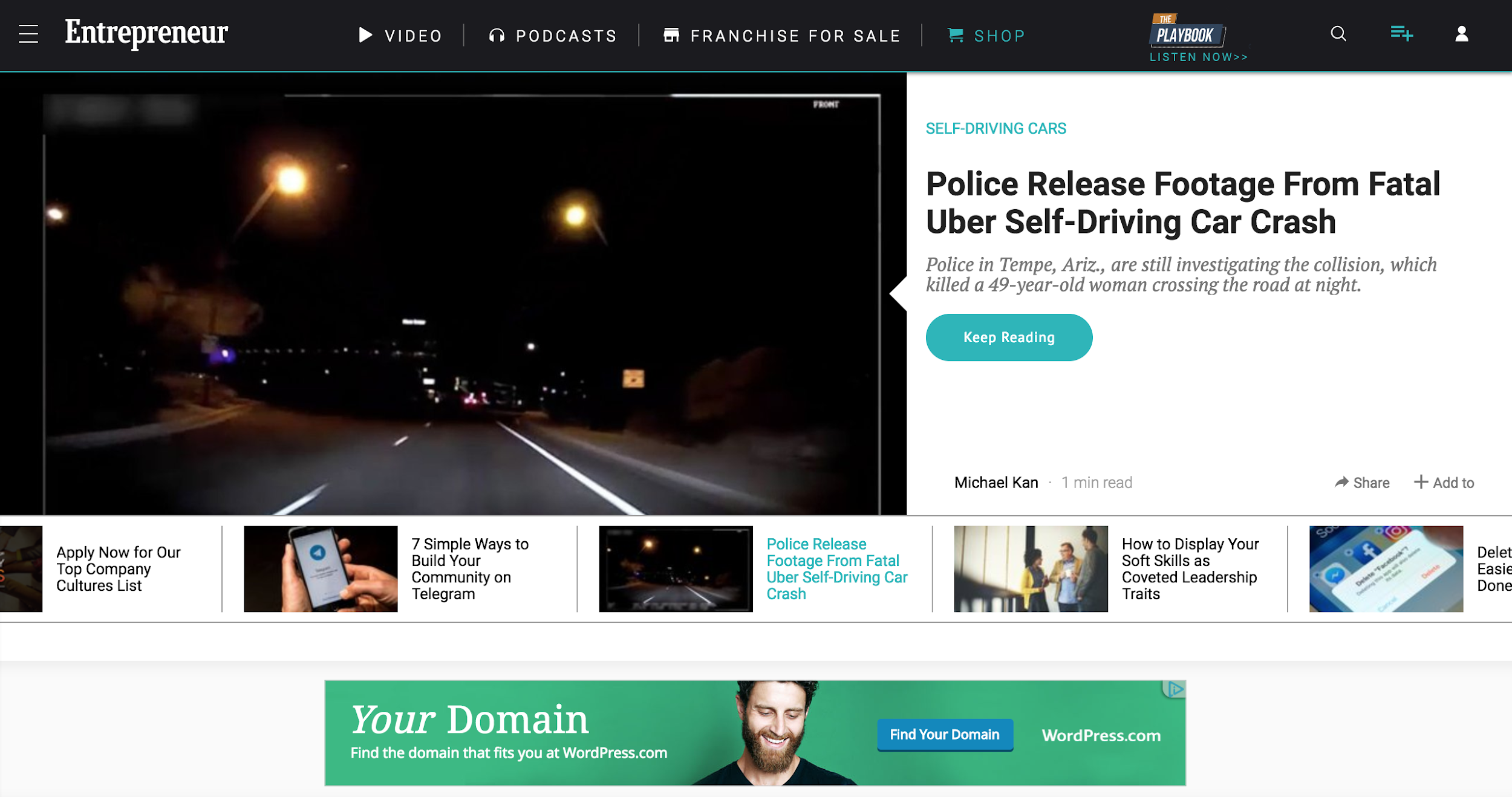
Task: Click the AdChoices icon on banner
Action: [1175, 689]
